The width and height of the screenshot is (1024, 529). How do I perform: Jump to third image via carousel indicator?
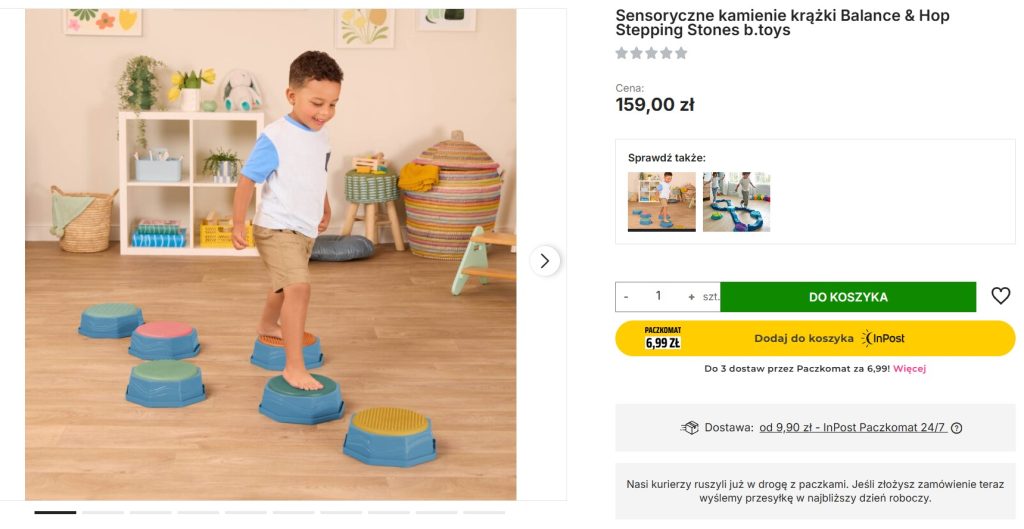[151, 513]
